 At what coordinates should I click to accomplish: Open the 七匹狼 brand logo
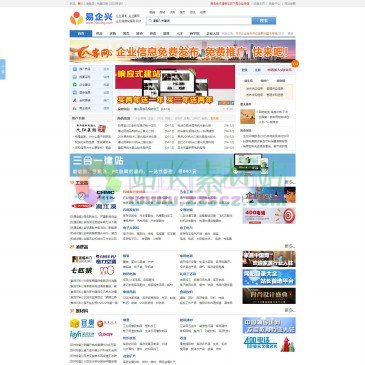[82, 270]
